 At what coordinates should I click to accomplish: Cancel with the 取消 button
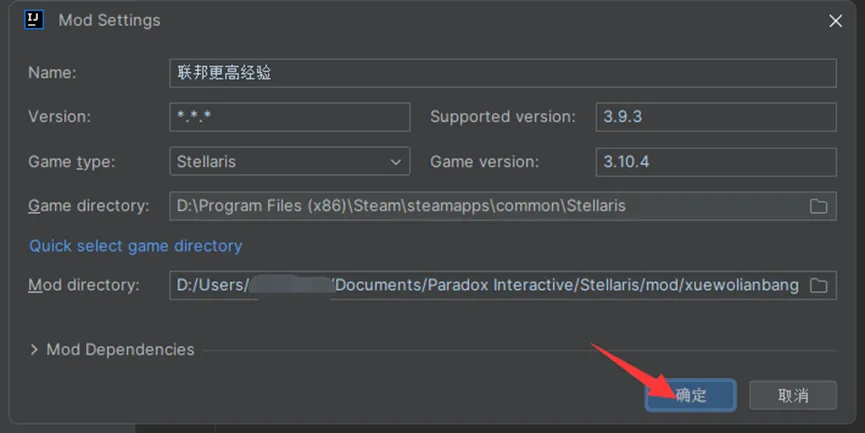793,395
